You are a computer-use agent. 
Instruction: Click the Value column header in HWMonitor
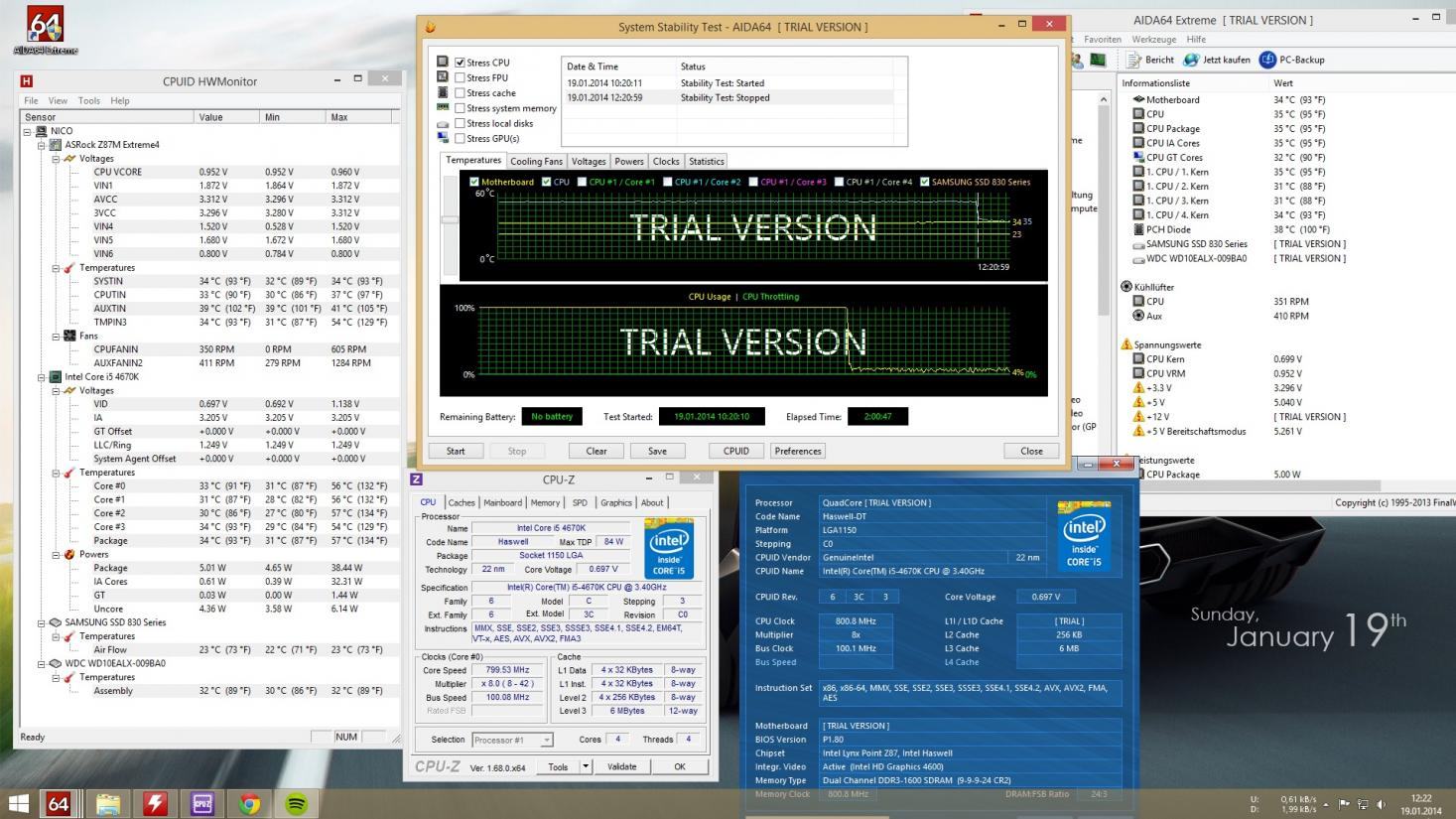pyautogui.click(x=229, y=117)
